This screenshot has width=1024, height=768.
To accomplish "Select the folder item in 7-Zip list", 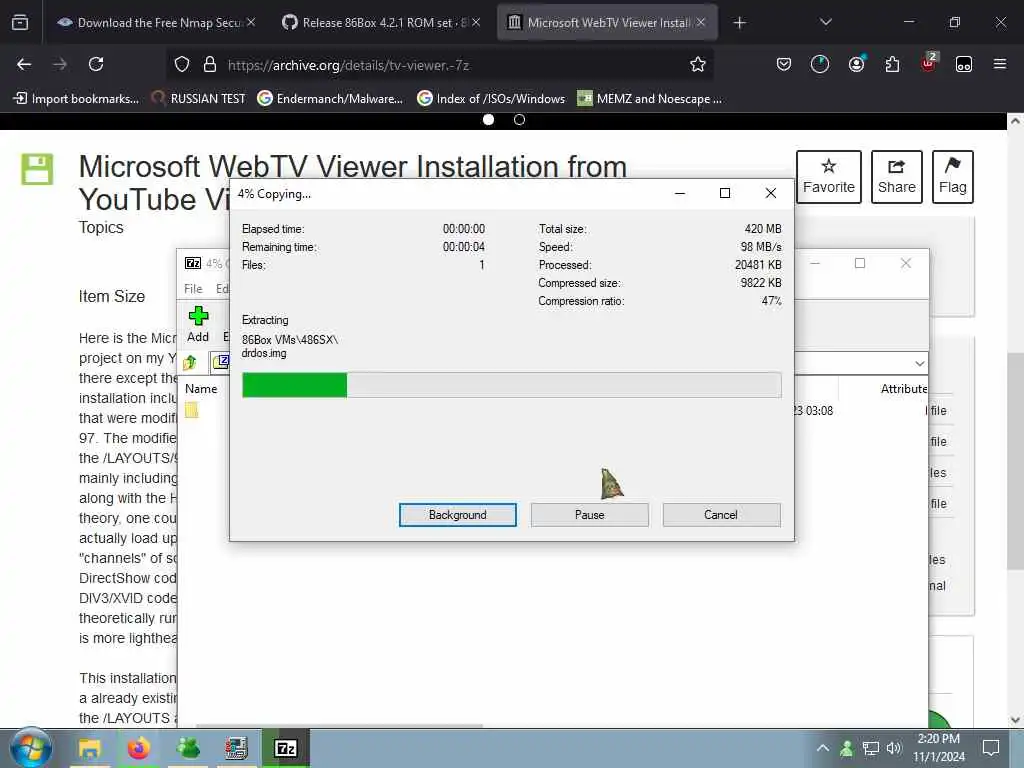I will click(x=191, y=410).
